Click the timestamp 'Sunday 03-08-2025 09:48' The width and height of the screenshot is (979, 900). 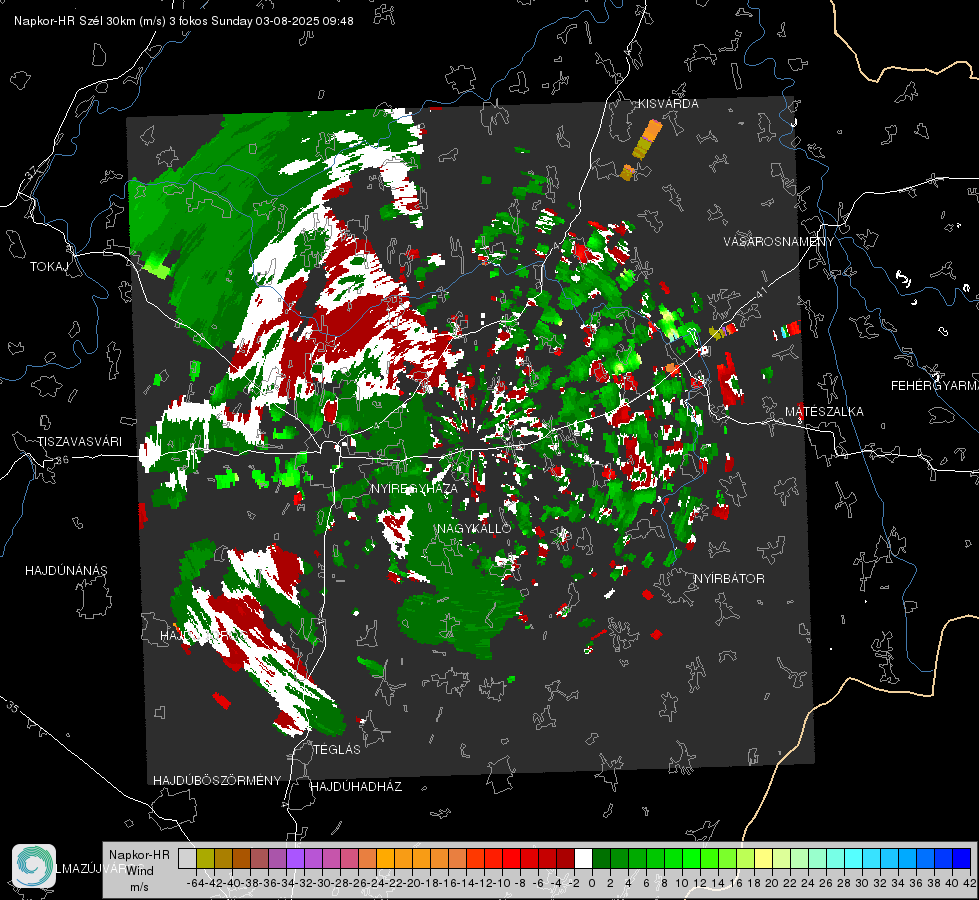(282, 21)
